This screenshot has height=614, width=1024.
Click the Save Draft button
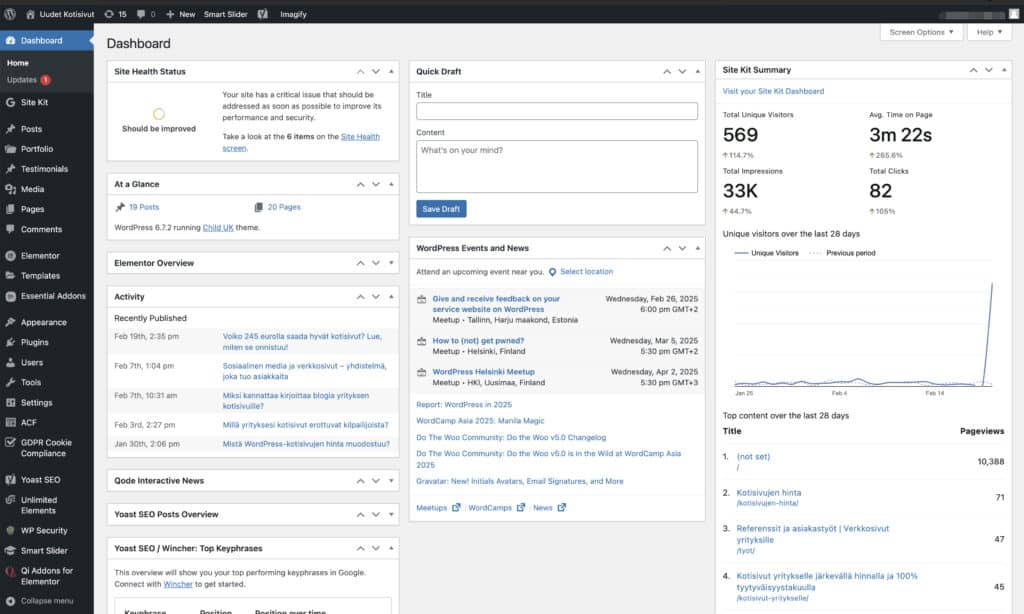(x=441, y=209)
